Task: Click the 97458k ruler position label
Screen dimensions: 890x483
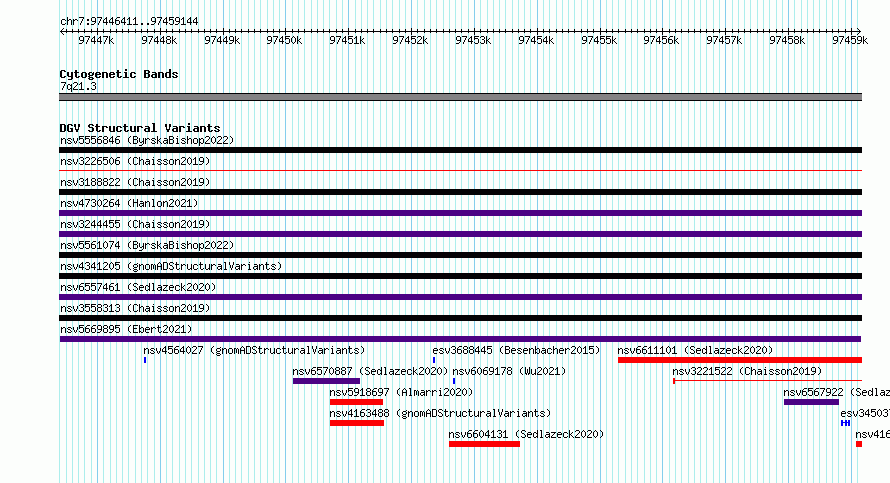Action: click(787, 40)
